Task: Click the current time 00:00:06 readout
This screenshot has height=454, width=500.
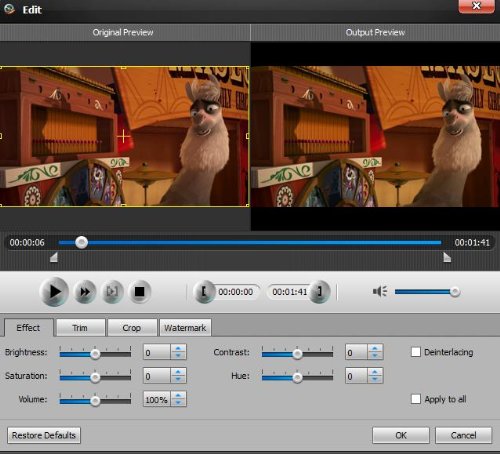Action: tap(27, 242)
